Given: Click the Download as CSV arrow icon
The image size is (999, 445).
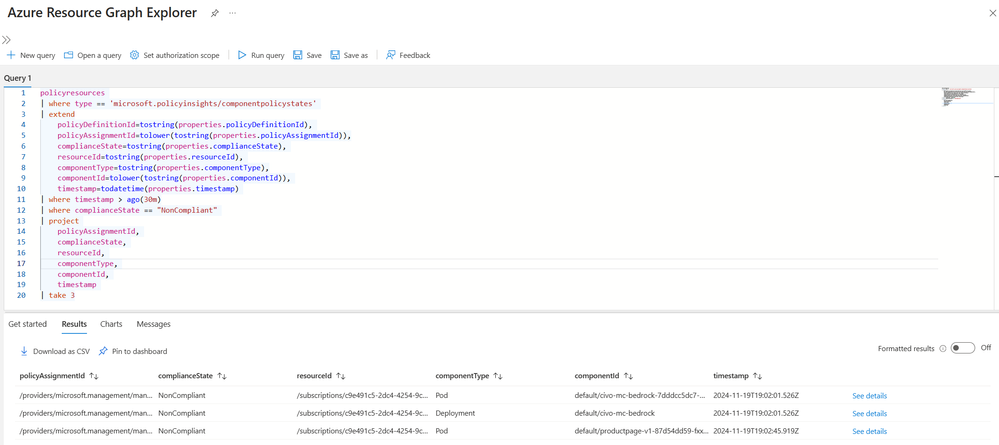Looking at the screenshot, I should point(24,351).
